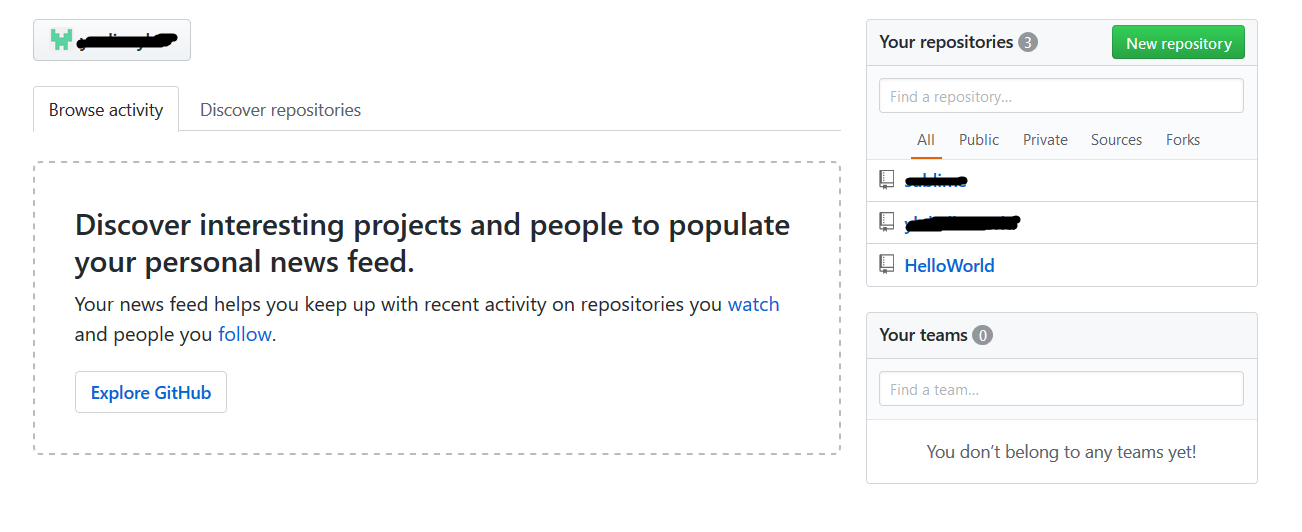
Task: Click the book icon of second repository
Action: 886,222
